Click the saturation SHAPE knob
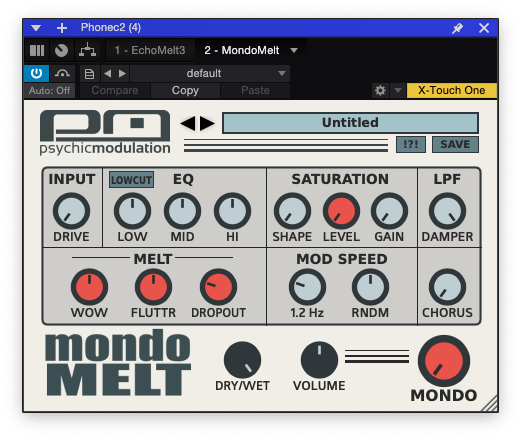 tap(292, 211)
